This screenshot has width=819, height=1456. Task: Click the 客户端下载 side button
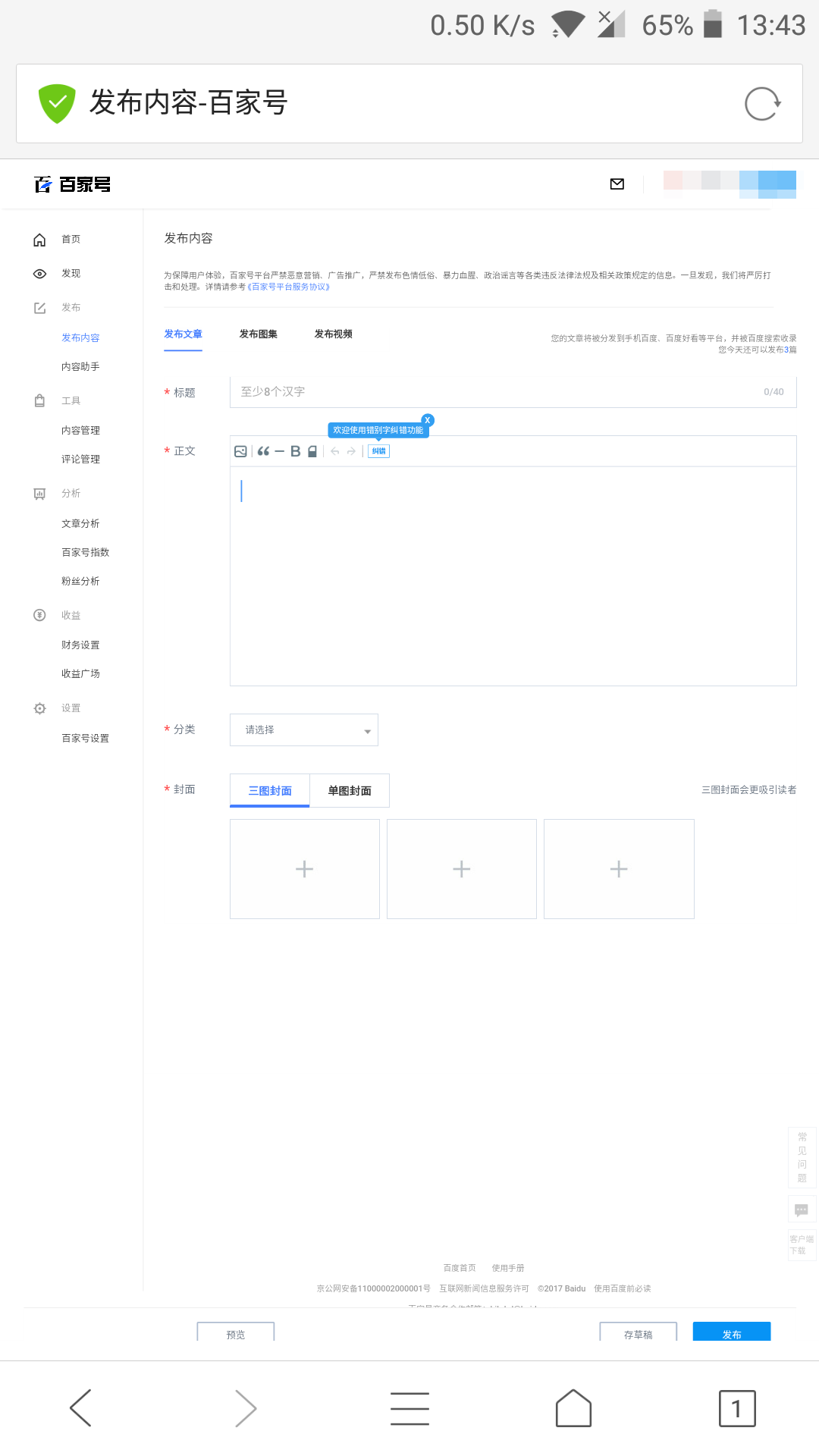[802, 1245]
